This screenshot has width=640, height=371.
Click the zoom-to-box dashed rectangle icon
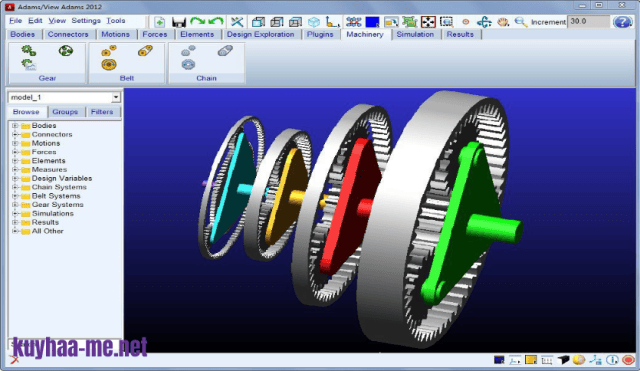(x=447, y=22)
